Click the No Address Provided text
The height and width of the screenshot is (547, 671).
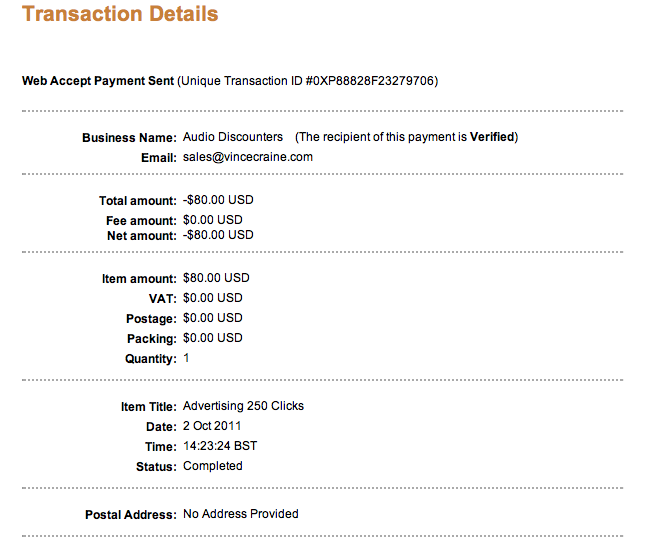pos(240,514)
